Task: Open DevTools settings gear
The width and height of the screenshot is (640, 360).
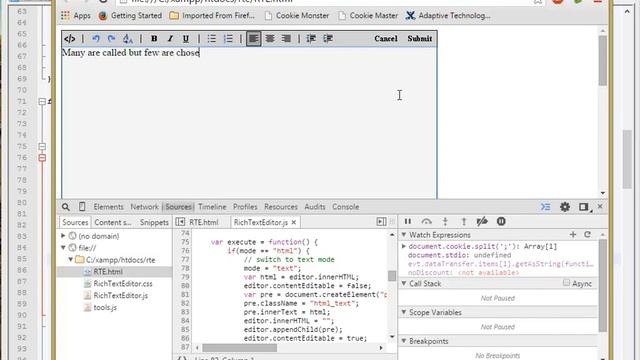Action: [x=565, y=207]
